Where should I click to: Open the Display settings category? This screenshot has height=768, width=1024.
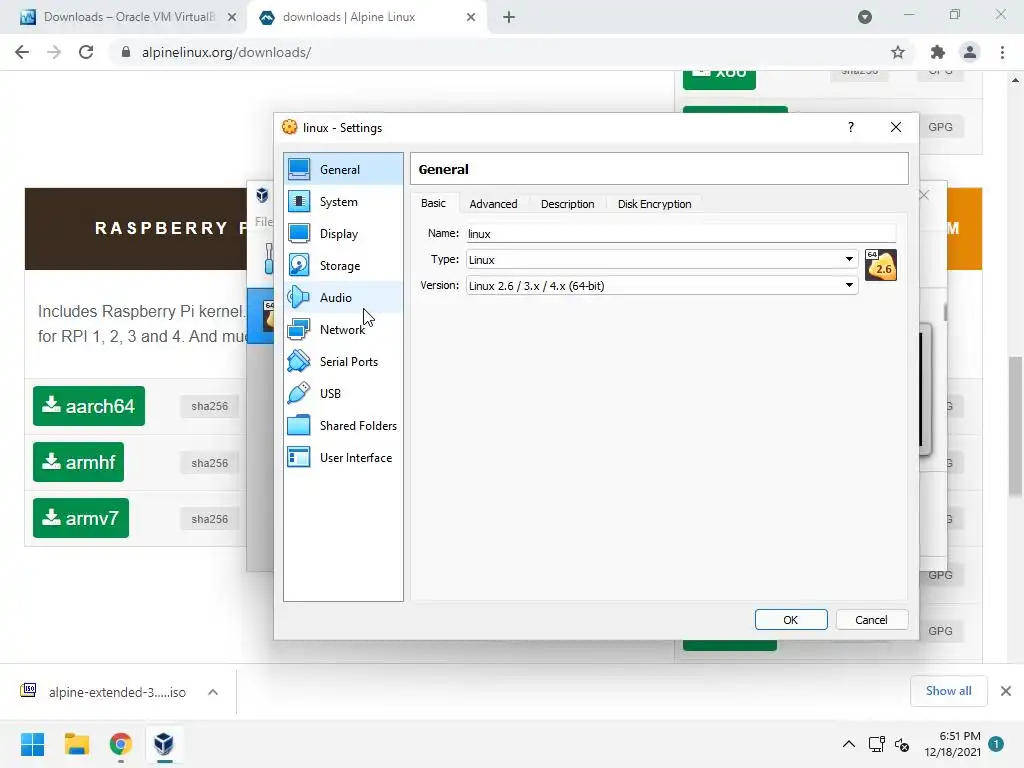coord(343,234)
